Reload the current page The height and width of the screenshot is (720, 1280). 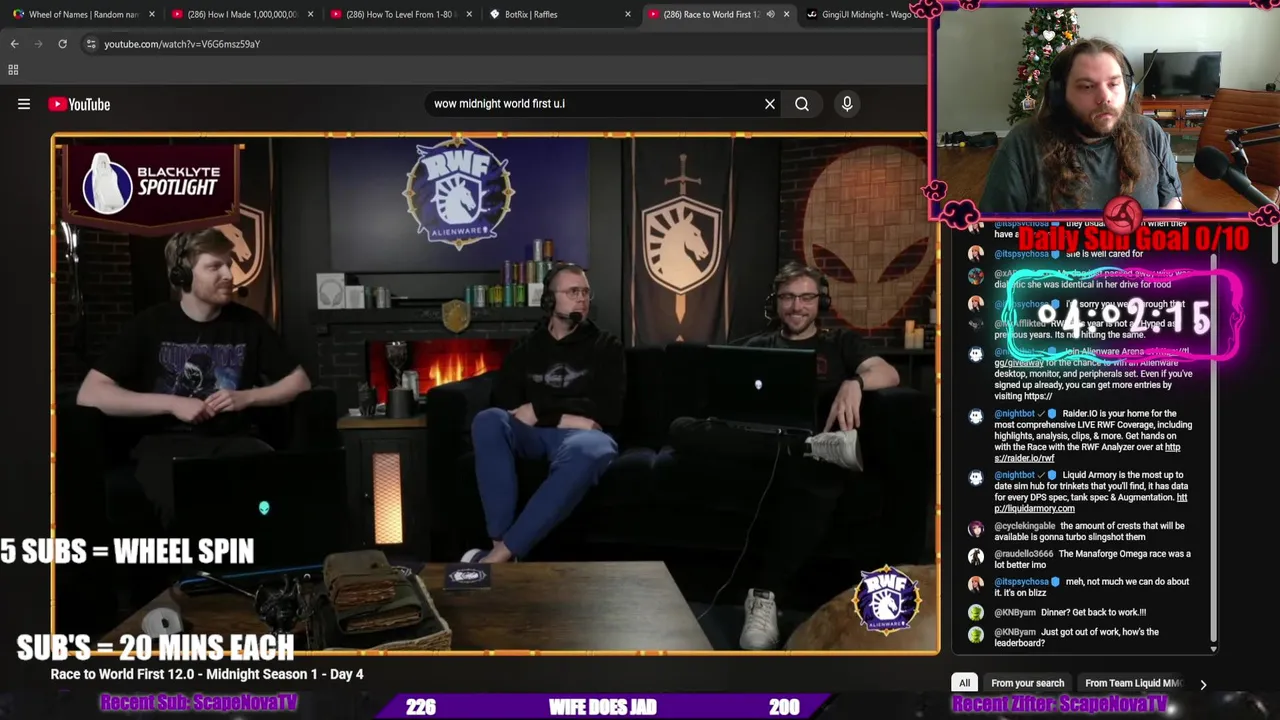pos(62,44)
